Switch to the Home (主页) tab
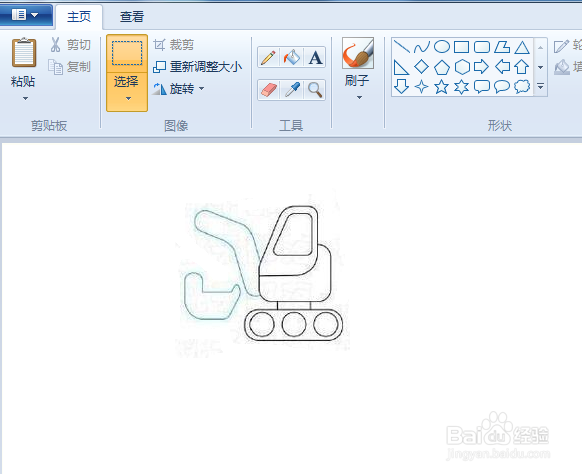 (79, 17)
